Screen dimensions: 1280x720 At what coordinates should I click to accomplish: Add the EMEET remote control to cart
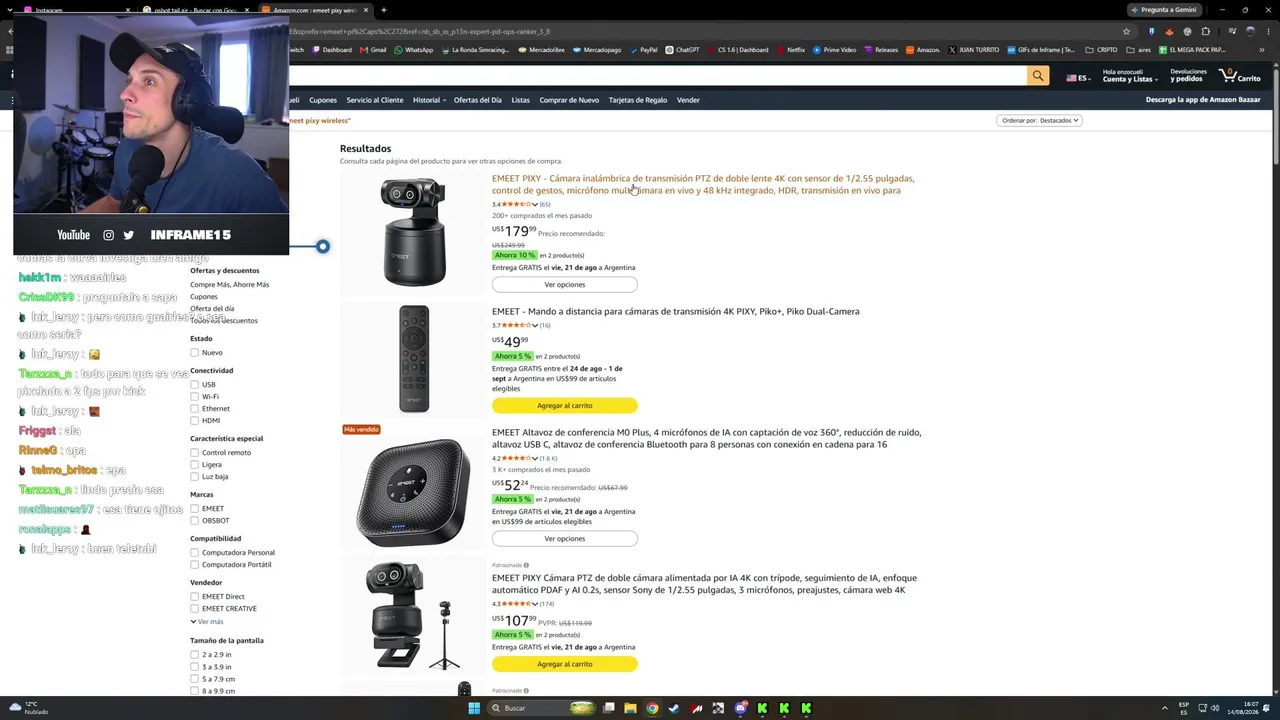(565, 406)
